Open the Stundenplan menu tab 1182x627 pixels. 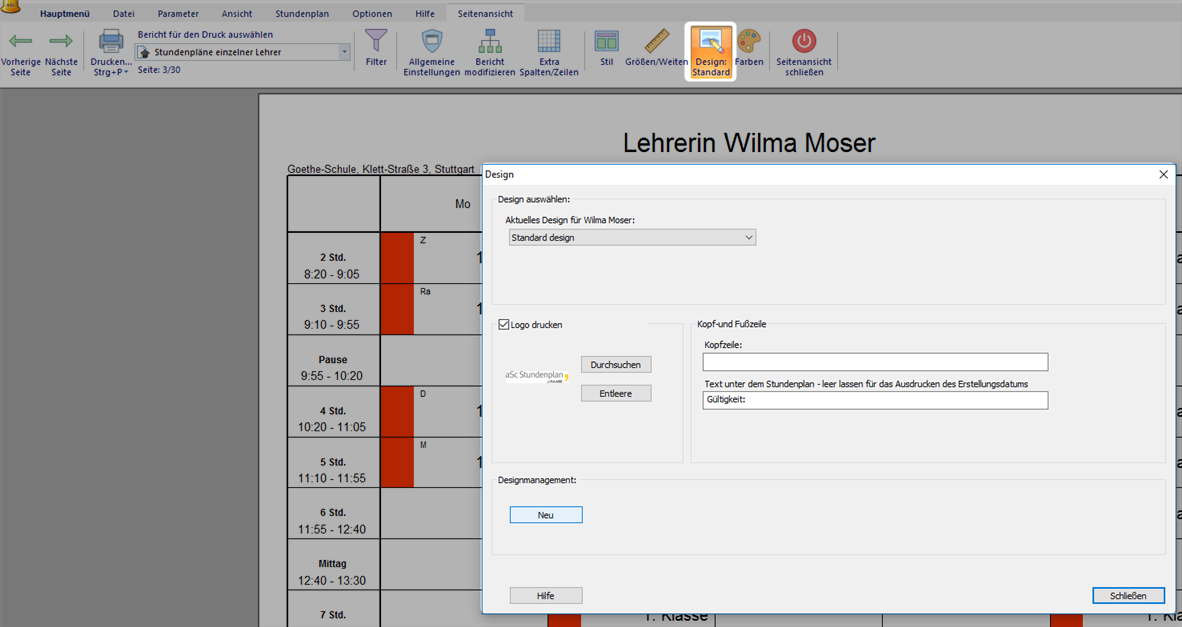point(301,14)
